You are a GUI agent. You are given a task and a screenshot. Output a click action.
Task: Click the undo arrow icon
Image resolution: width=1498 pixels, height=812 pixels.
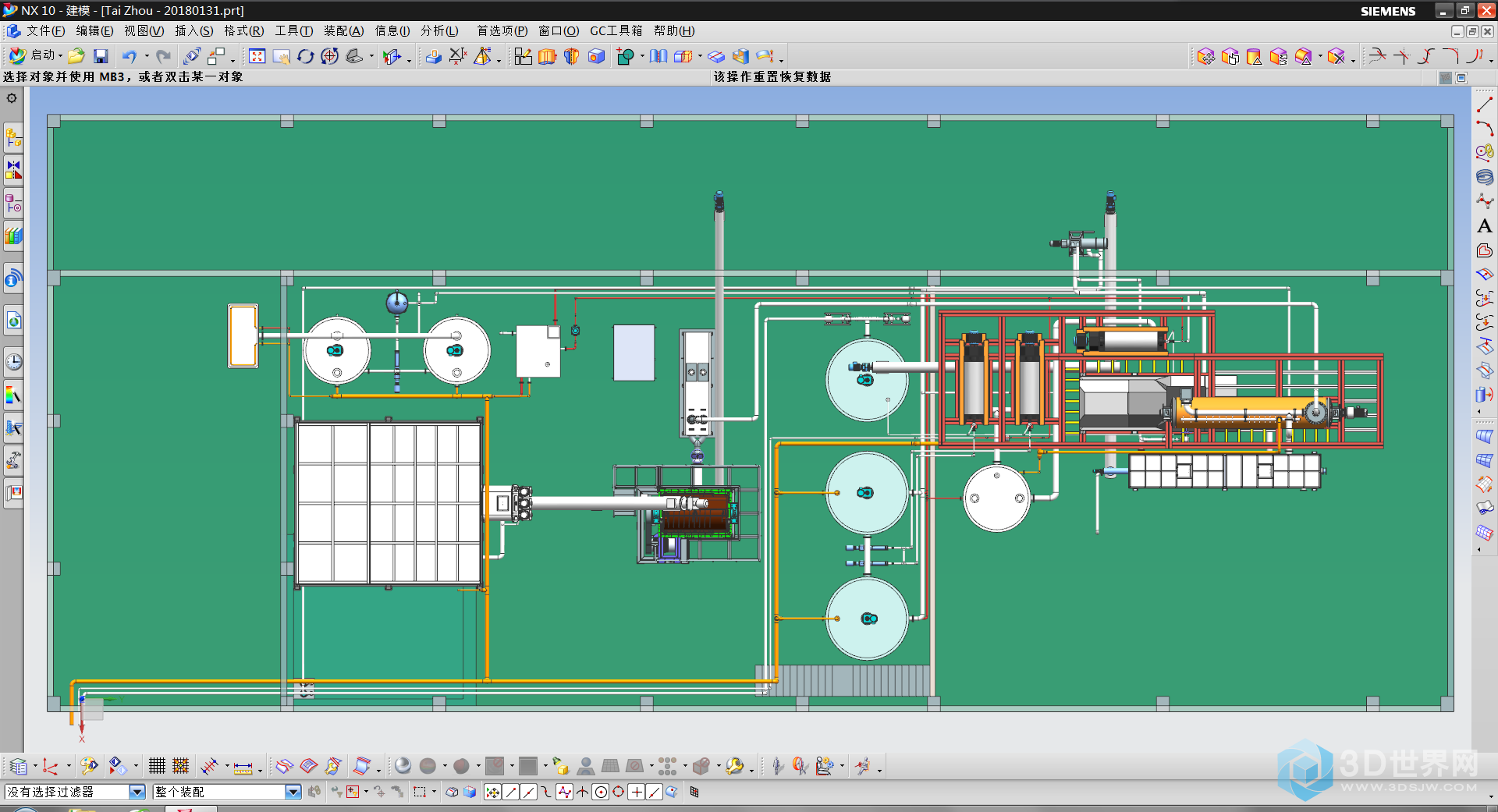129,56
